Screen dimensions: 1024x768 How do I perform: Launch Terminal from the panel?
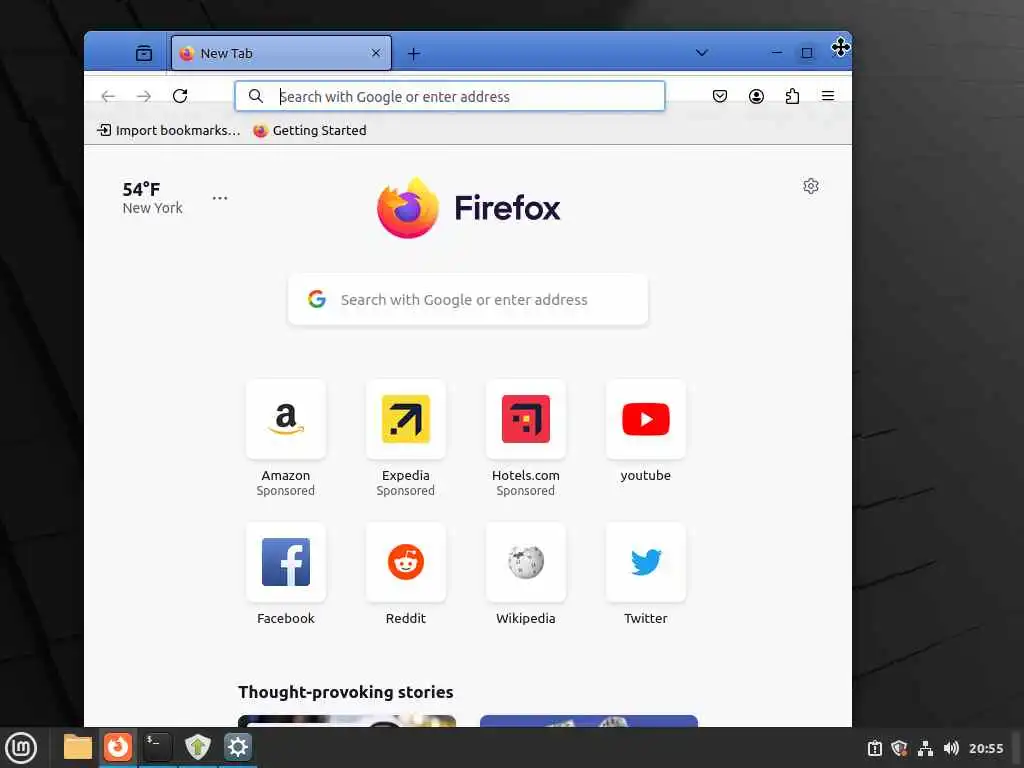click(x=157, y=747)
